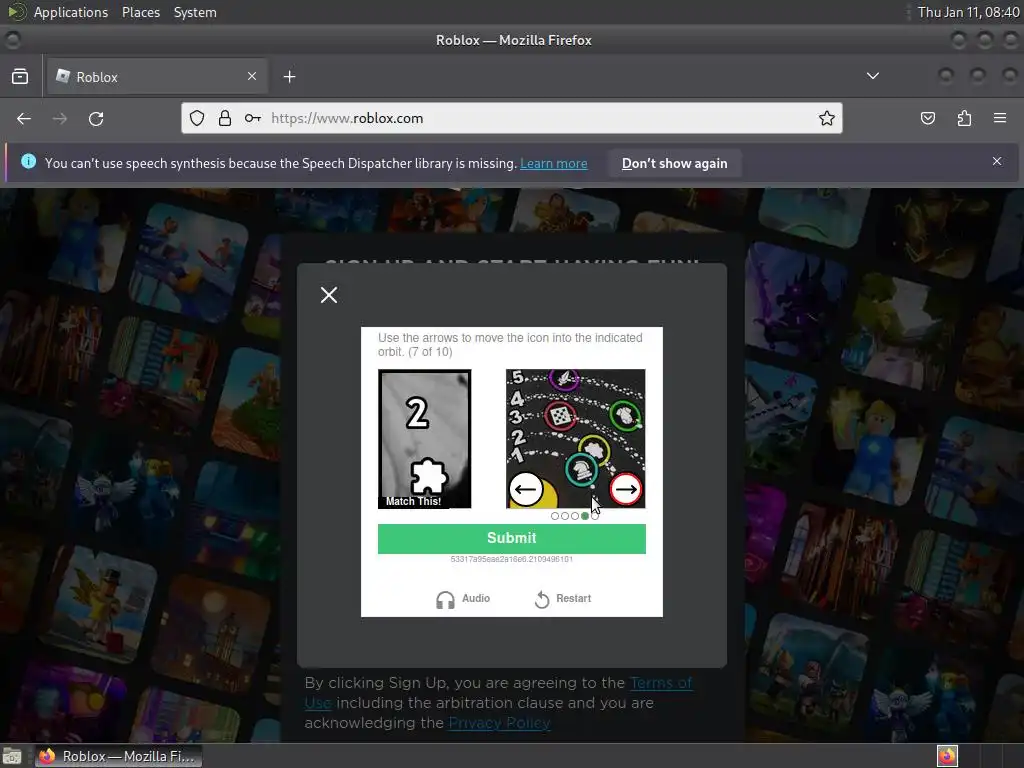Open the Places menu
This screenshot has height=768, width=1024.
pos(141,12)
